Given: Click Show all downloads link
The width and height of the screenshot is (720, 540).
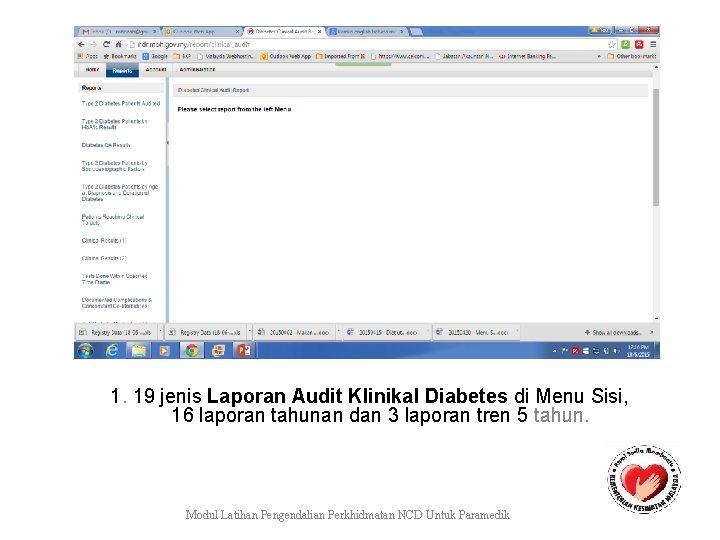Looking at the screenshot, I should [613, 332].
